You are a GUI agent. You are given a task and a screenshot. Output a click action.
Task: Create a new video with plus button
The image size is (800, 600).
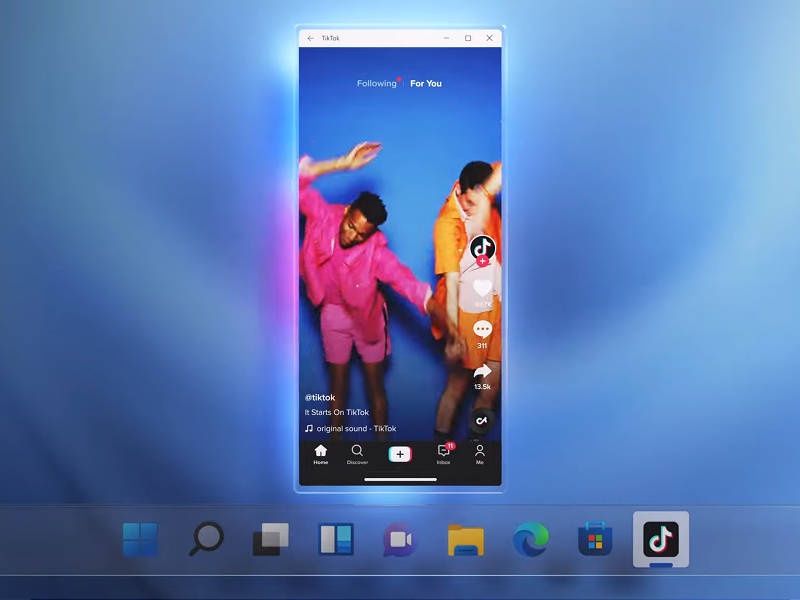pos(400,454)
